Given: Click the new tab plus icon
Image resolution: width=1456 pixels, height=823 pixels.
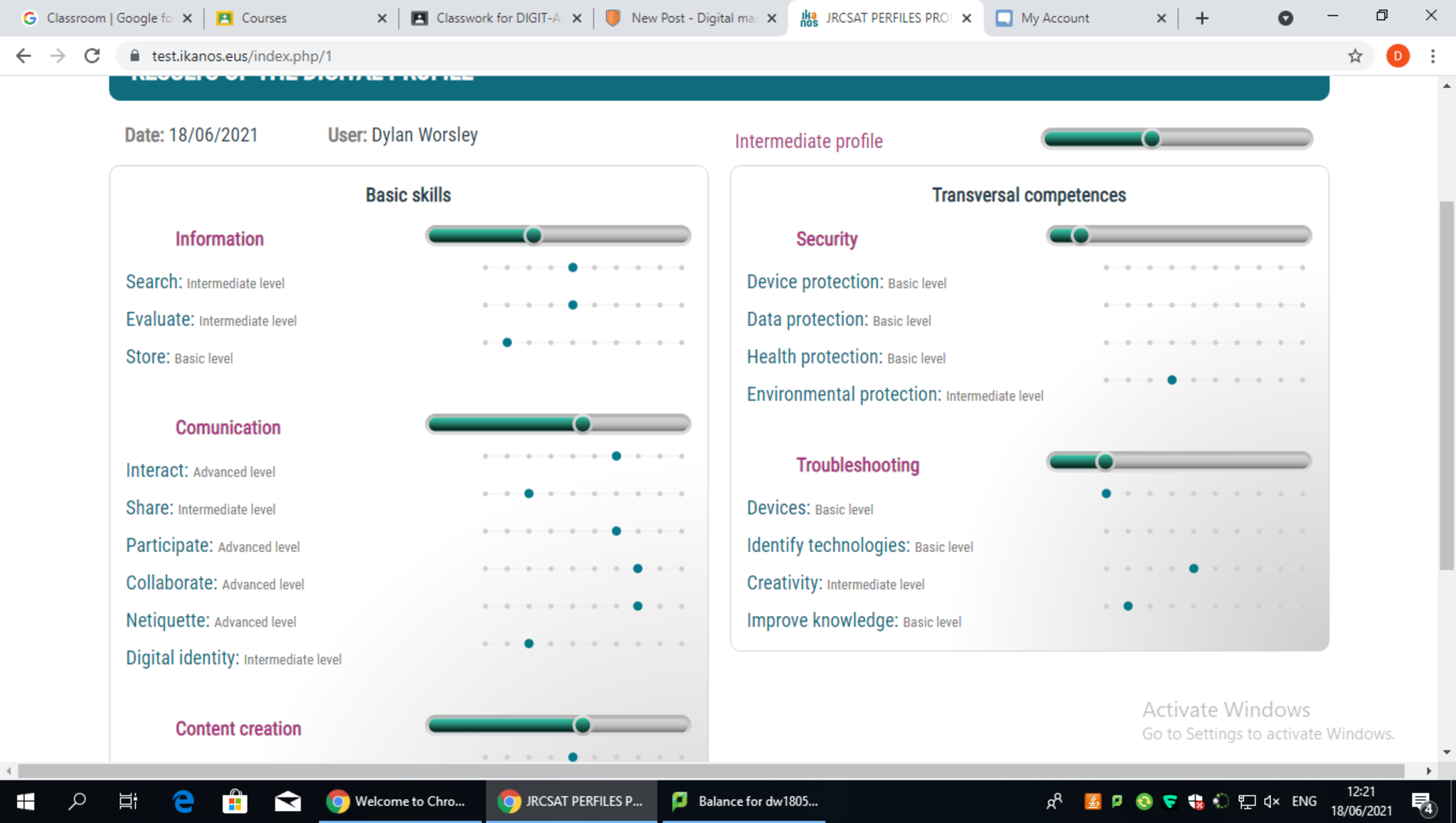Looking at the screenshot, I should 1201,18.
